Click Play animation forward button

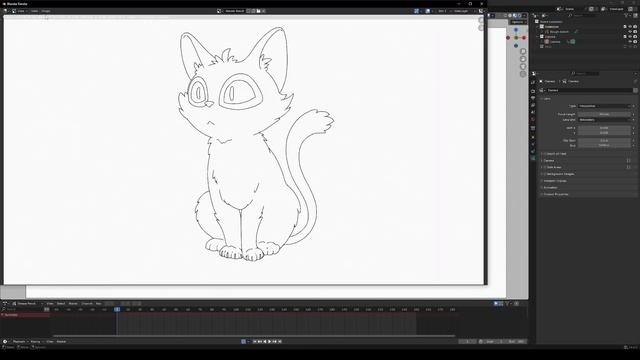(x=269, y=342)
